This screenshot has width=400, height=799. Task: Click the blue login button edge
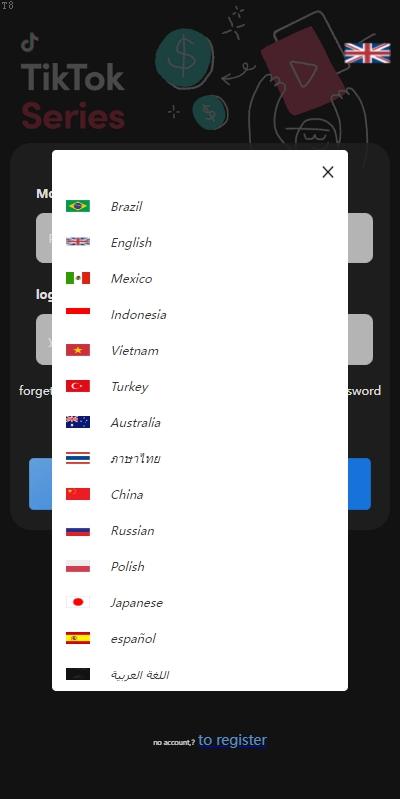click(360, 484)
